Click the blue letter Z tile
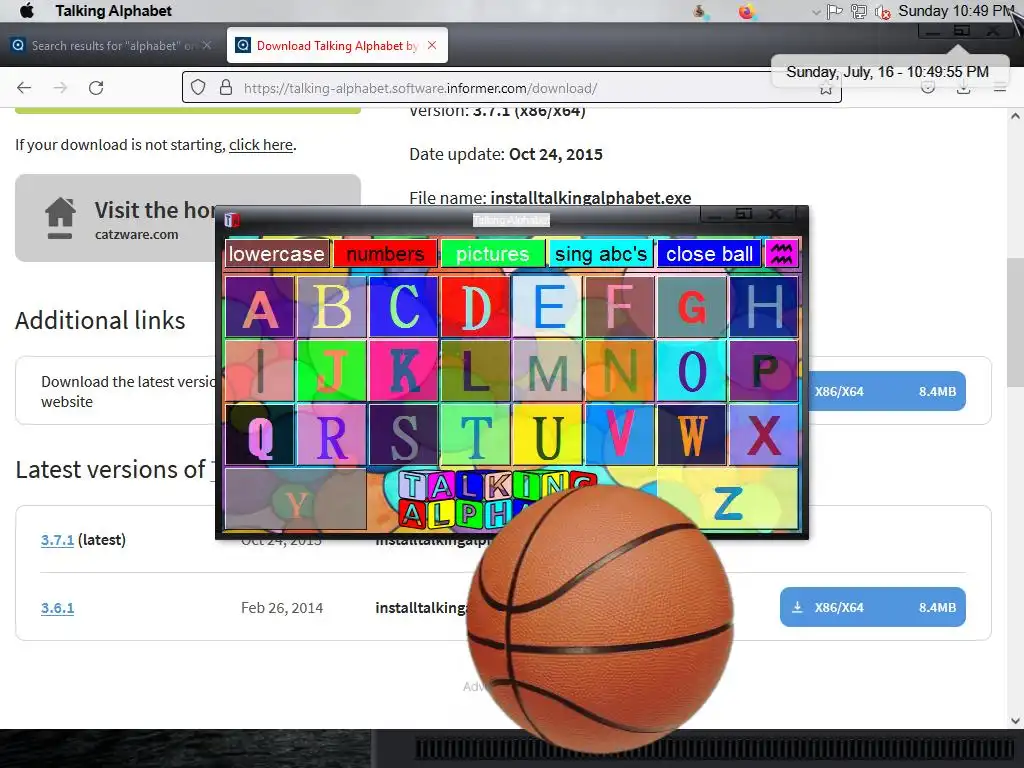This screenshot has width=1024, height=768. click(728, 498)
